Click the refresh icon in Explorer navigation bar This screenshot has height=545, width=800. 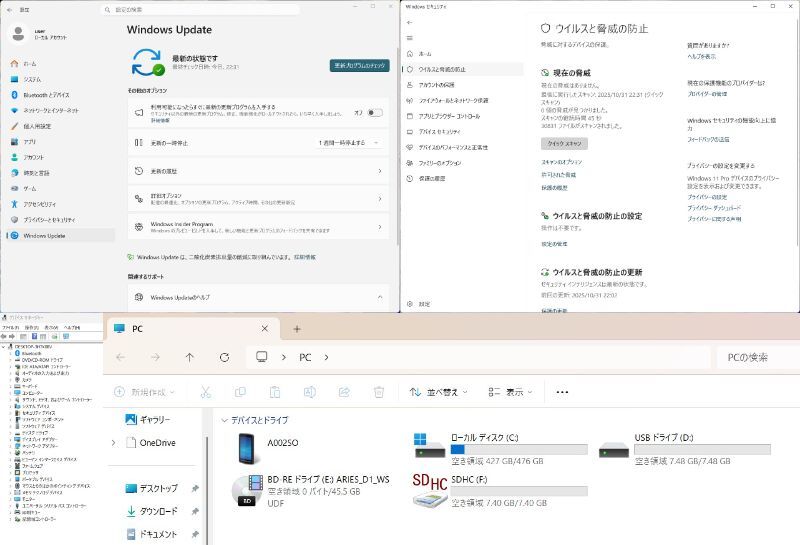(224, 357)
